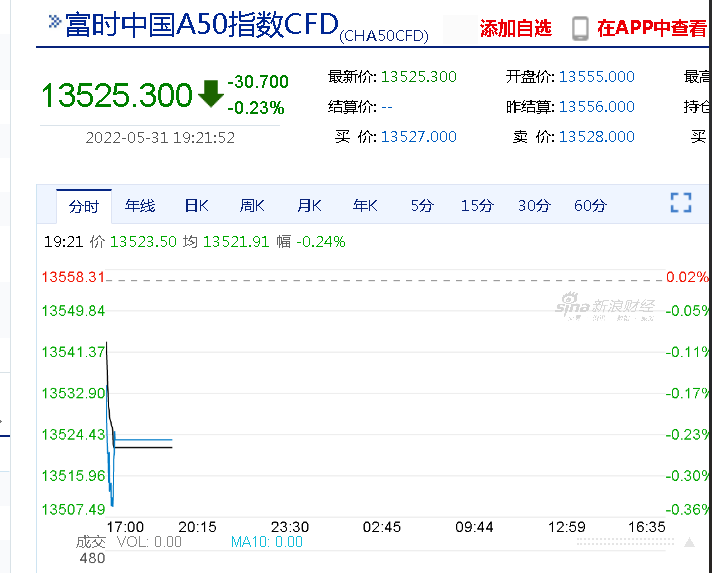Click the time axis label 16:35

click(x=647, y=527)
